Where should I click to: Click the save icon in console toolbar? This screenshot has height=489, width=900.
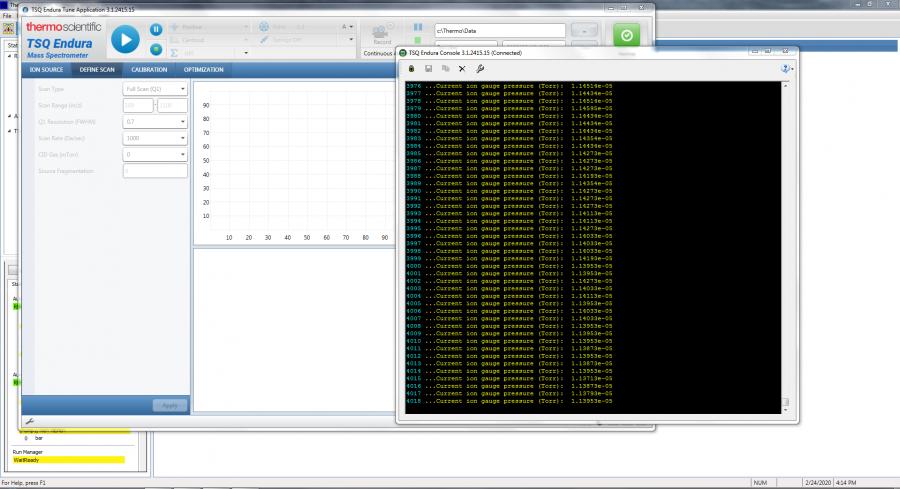(428, 68)
